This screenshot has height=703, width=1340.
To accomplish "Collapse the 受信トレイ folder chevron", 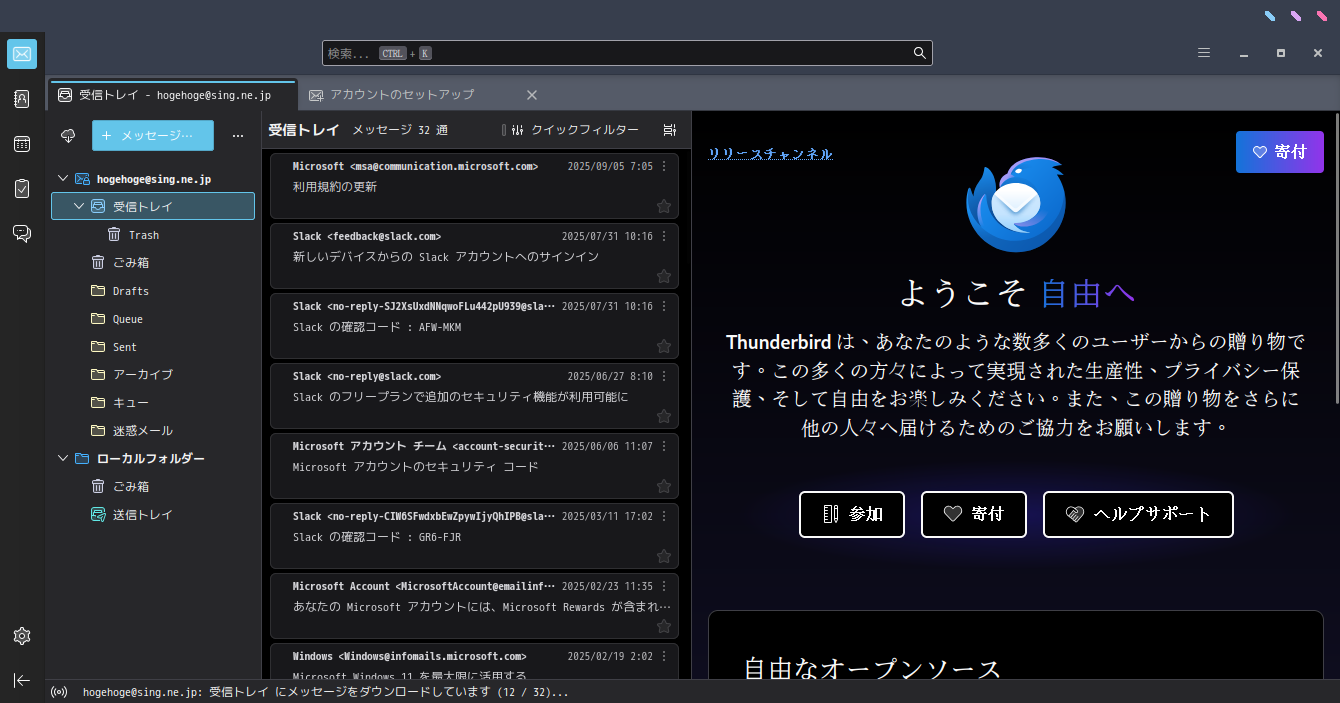I will pos(79,206).
